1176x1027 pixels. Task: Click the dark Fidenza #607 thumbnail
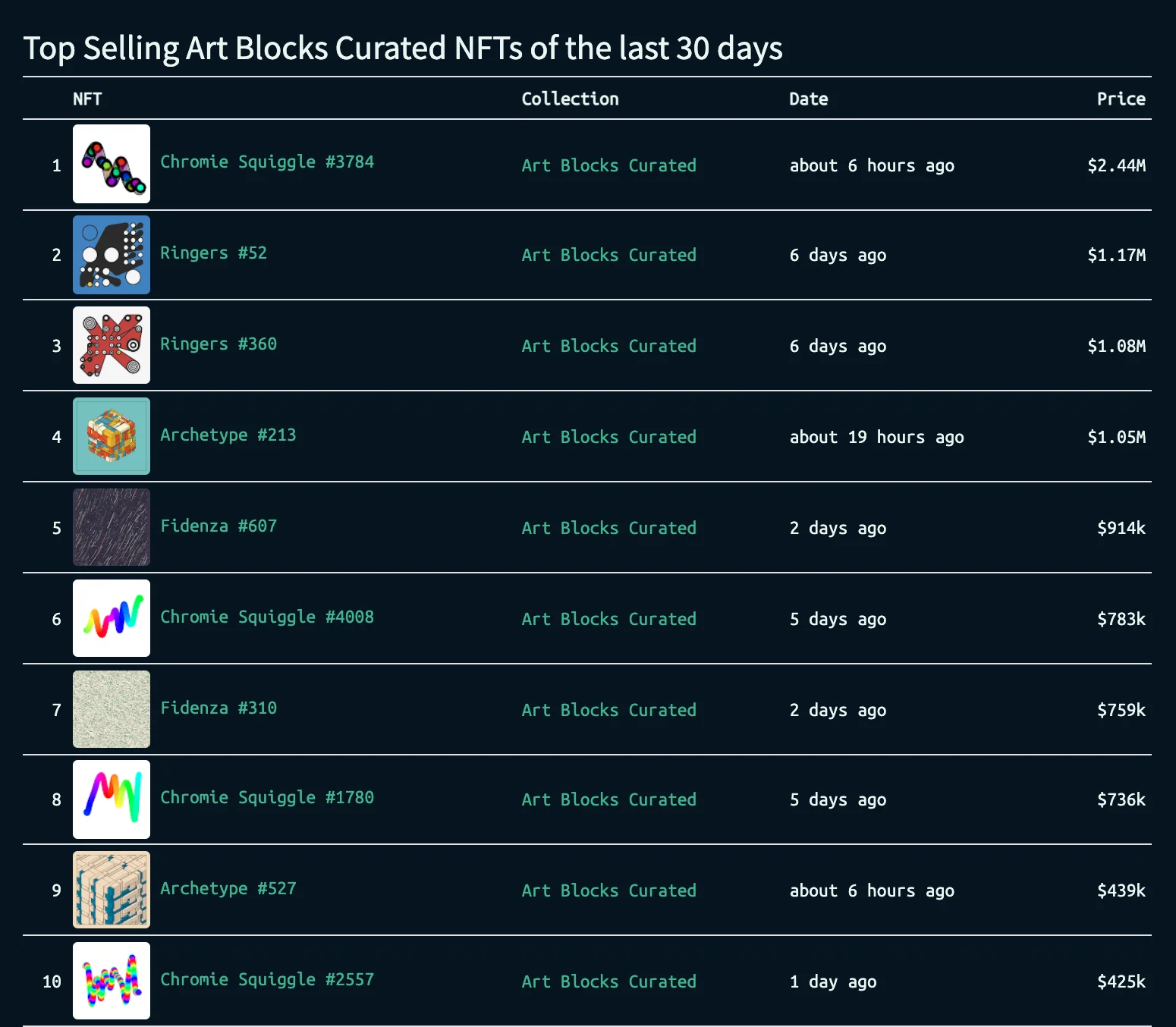point(112,527)
